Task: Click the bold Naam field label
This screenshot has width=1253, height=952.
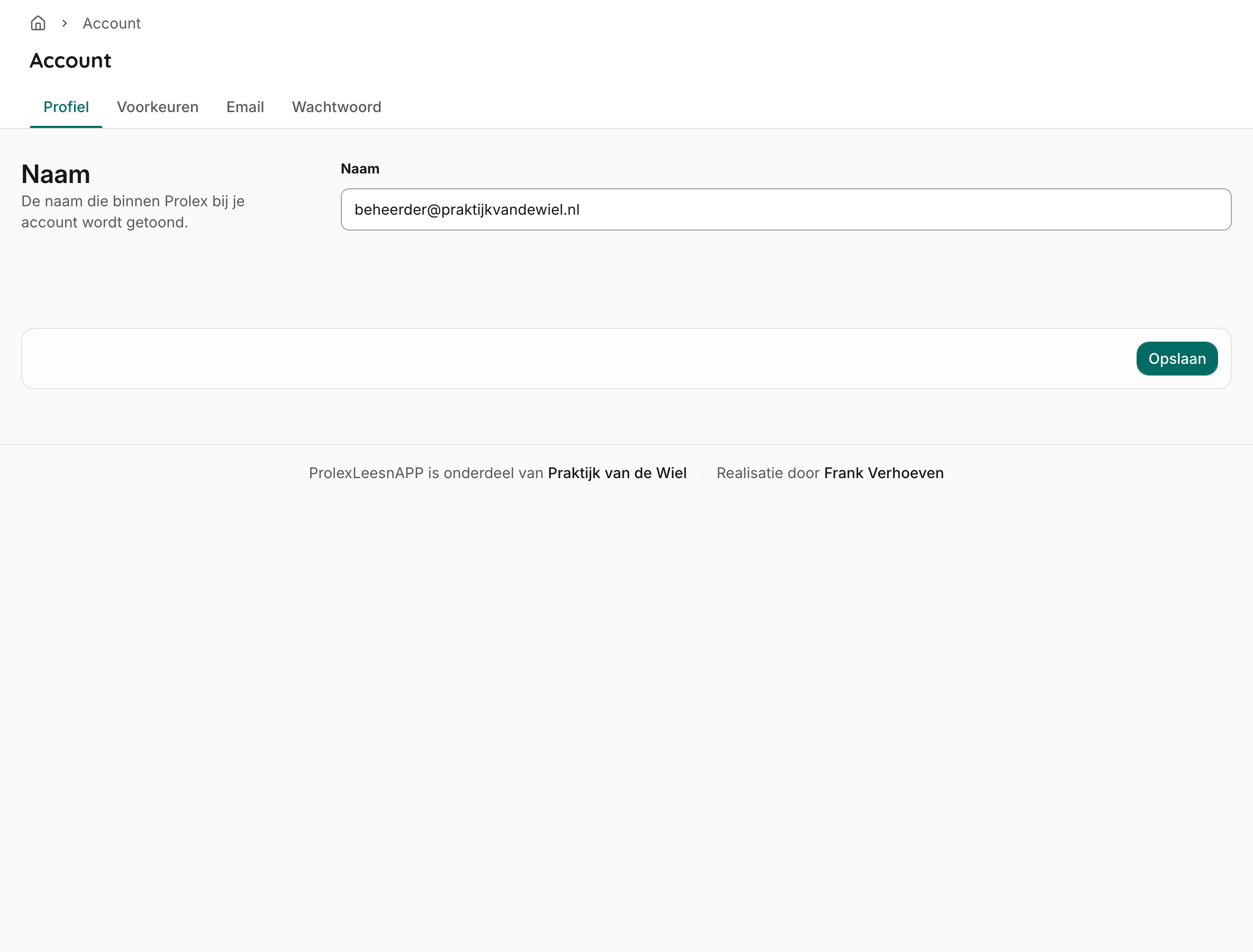Action: pos(360,169)
